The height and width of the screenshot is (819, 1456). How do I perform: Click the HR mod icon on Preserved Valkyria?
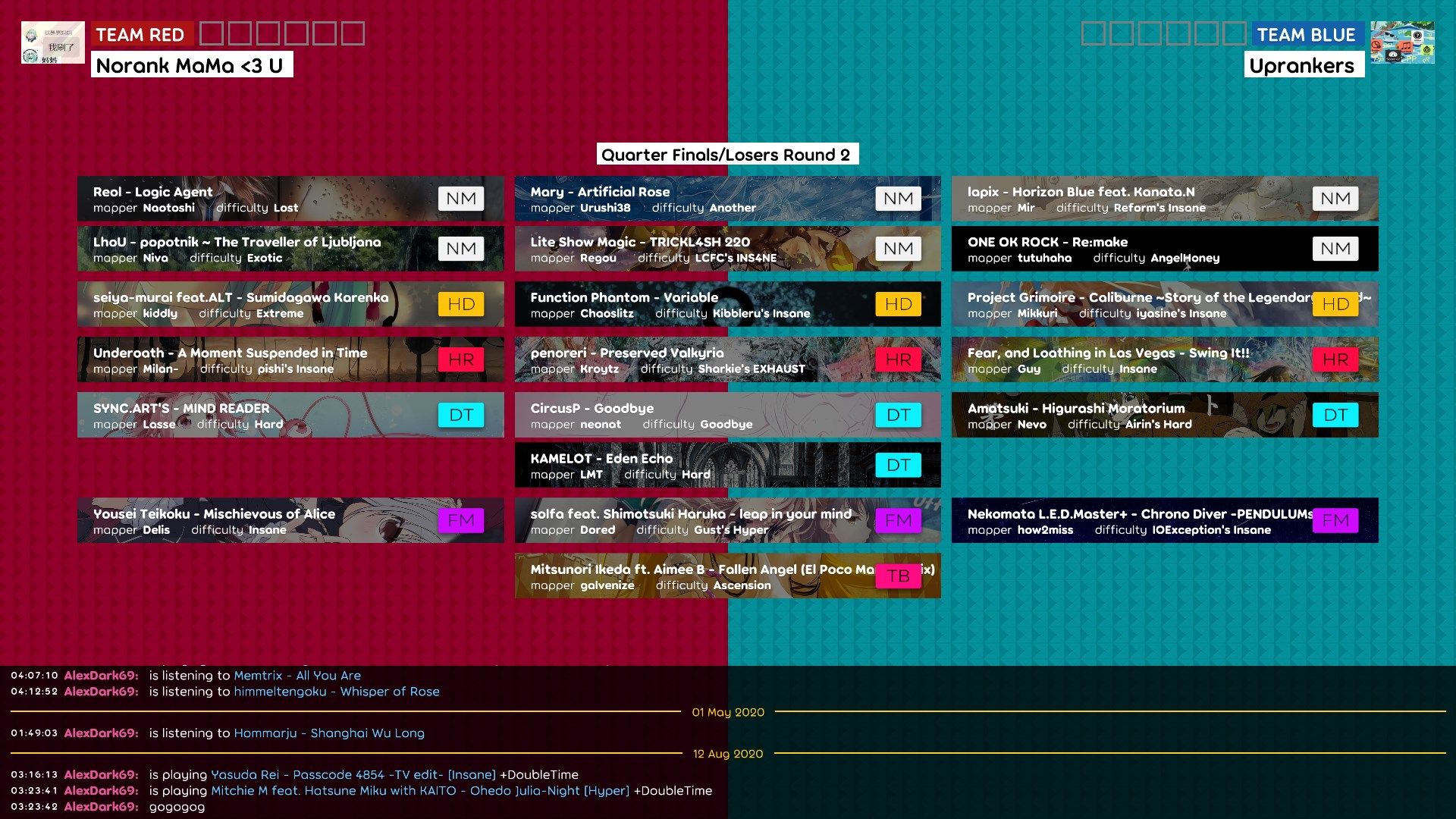tap(897, 359)
